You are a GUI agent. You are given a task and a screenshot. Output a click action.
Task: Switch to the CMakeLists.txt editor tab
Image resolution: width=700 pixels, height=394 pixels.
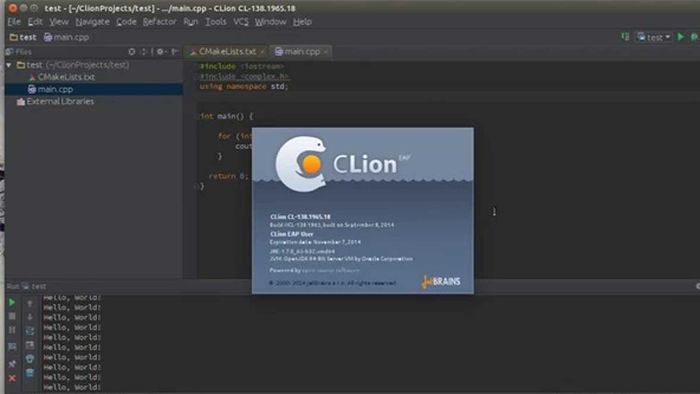226,52
